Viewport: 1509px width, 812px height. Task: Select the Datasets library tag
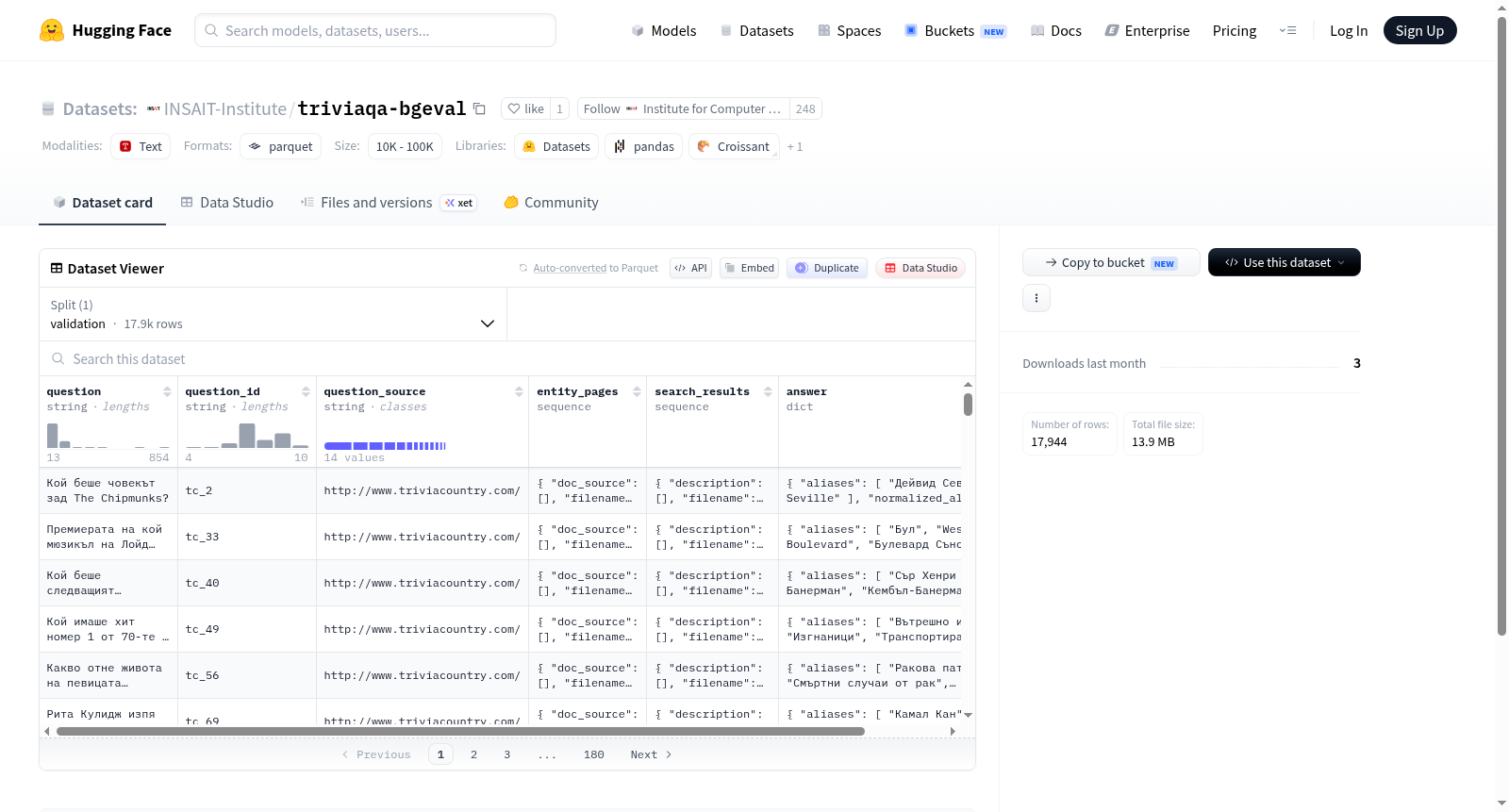(556, 146)
